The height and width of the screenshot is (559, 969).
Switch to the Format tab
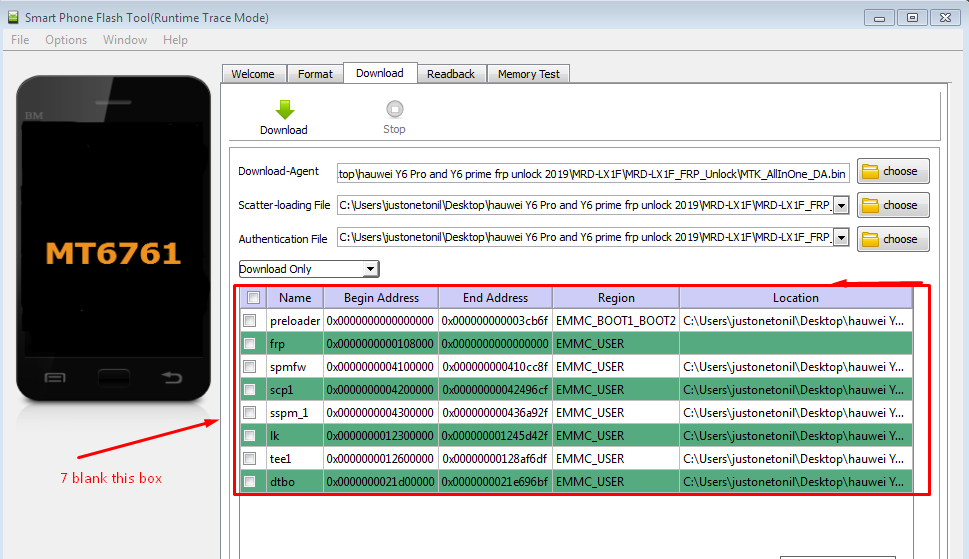pyautogui.click(x=315, y=74)
